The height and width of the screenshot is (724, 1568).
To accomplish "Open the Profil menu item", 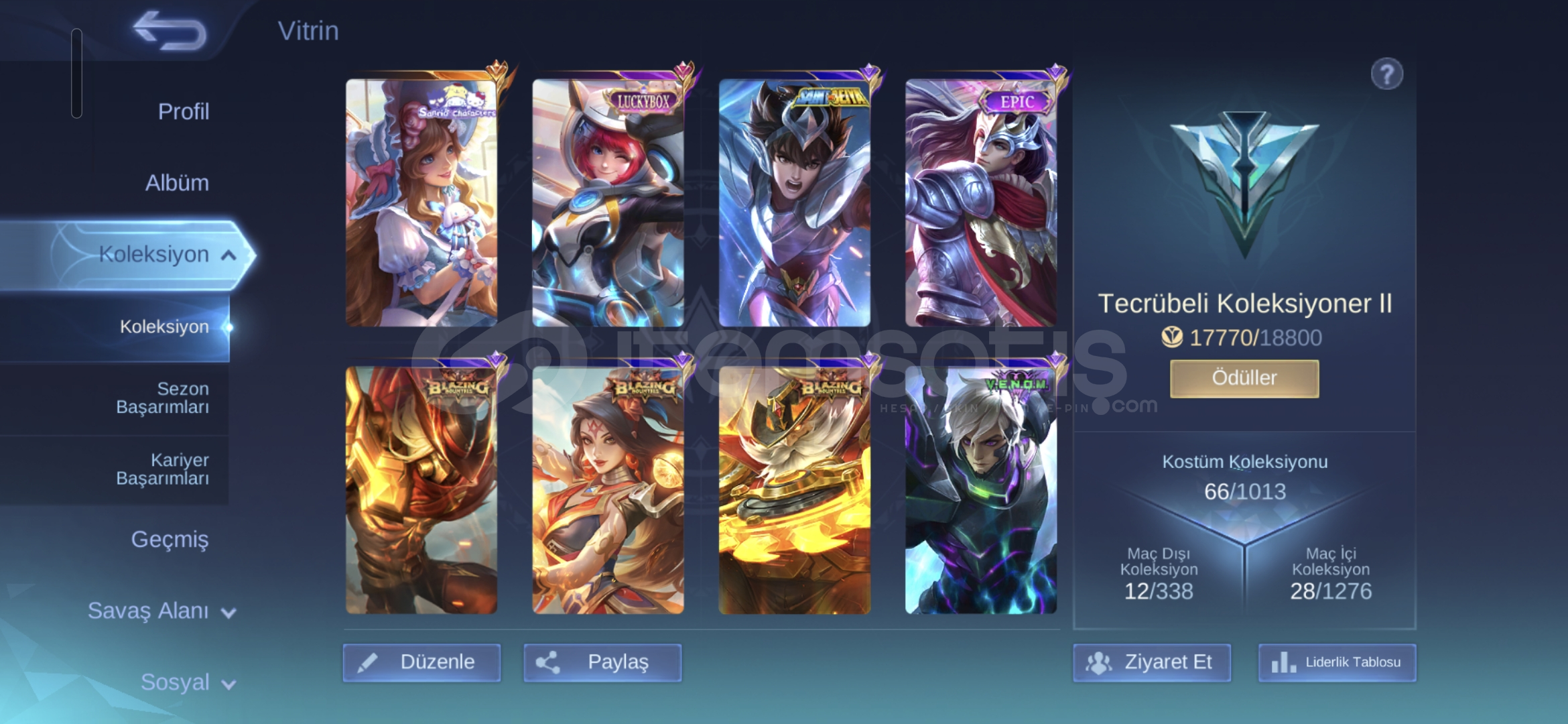I will pyautogui.click(x=183, y=111).
